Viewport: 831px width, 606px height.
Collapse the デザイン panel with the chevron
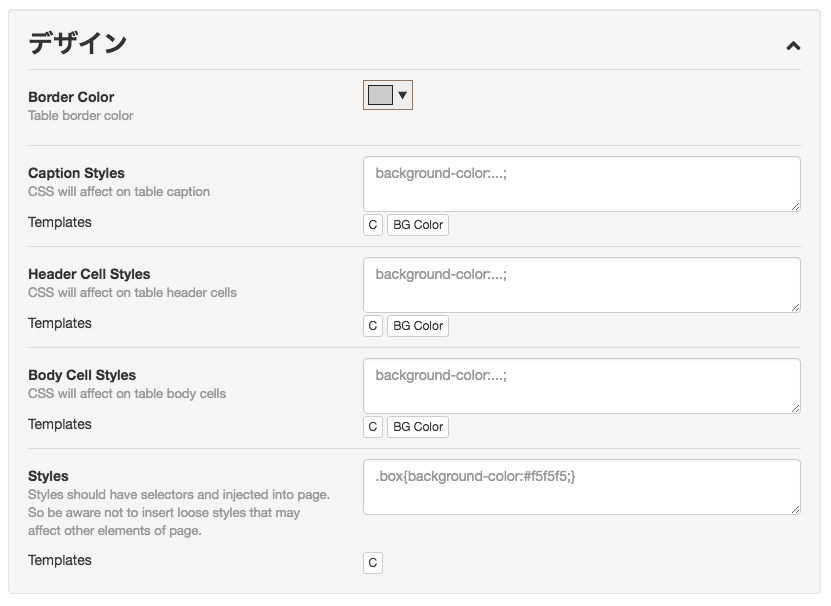point(793,46)
